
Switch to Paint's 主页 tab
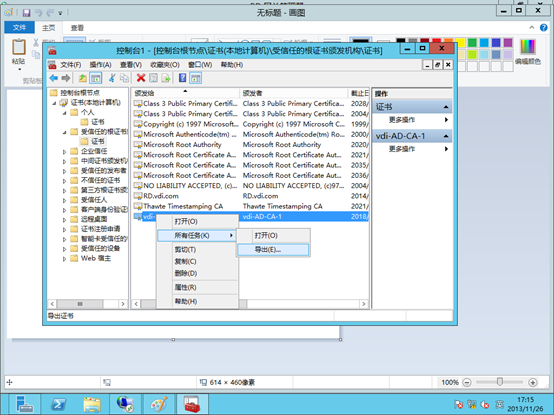48,28
